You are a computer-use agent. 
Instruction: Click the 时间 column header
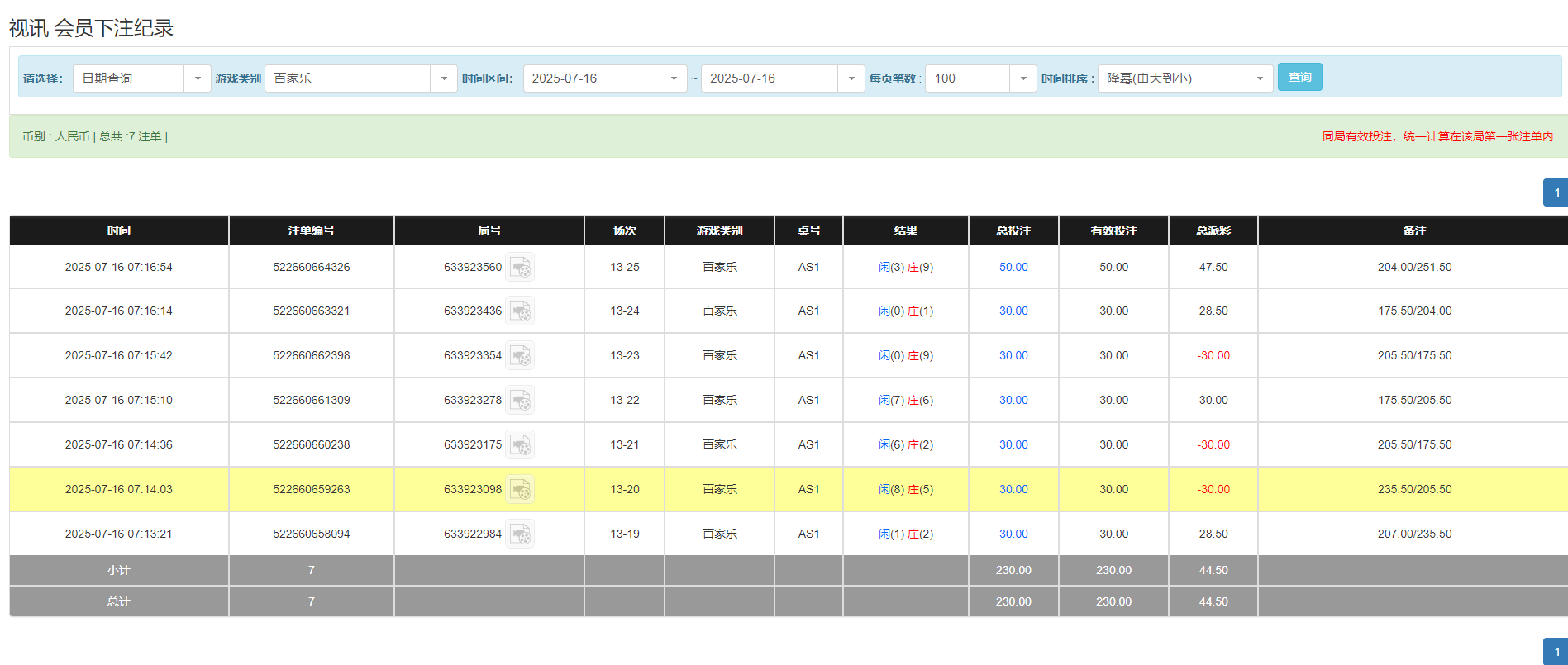119,230
